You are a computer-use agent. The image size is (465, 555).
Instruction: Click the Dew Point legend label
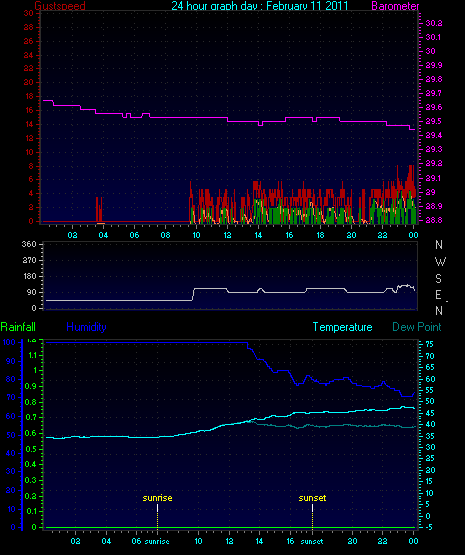coord(417,327)
